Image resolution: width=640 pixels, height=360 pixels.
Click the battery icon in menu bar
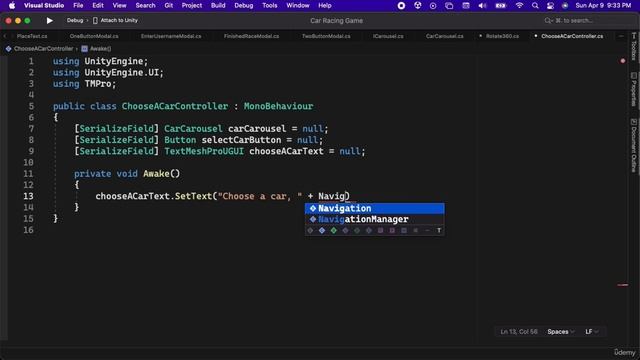coord(500,6)
